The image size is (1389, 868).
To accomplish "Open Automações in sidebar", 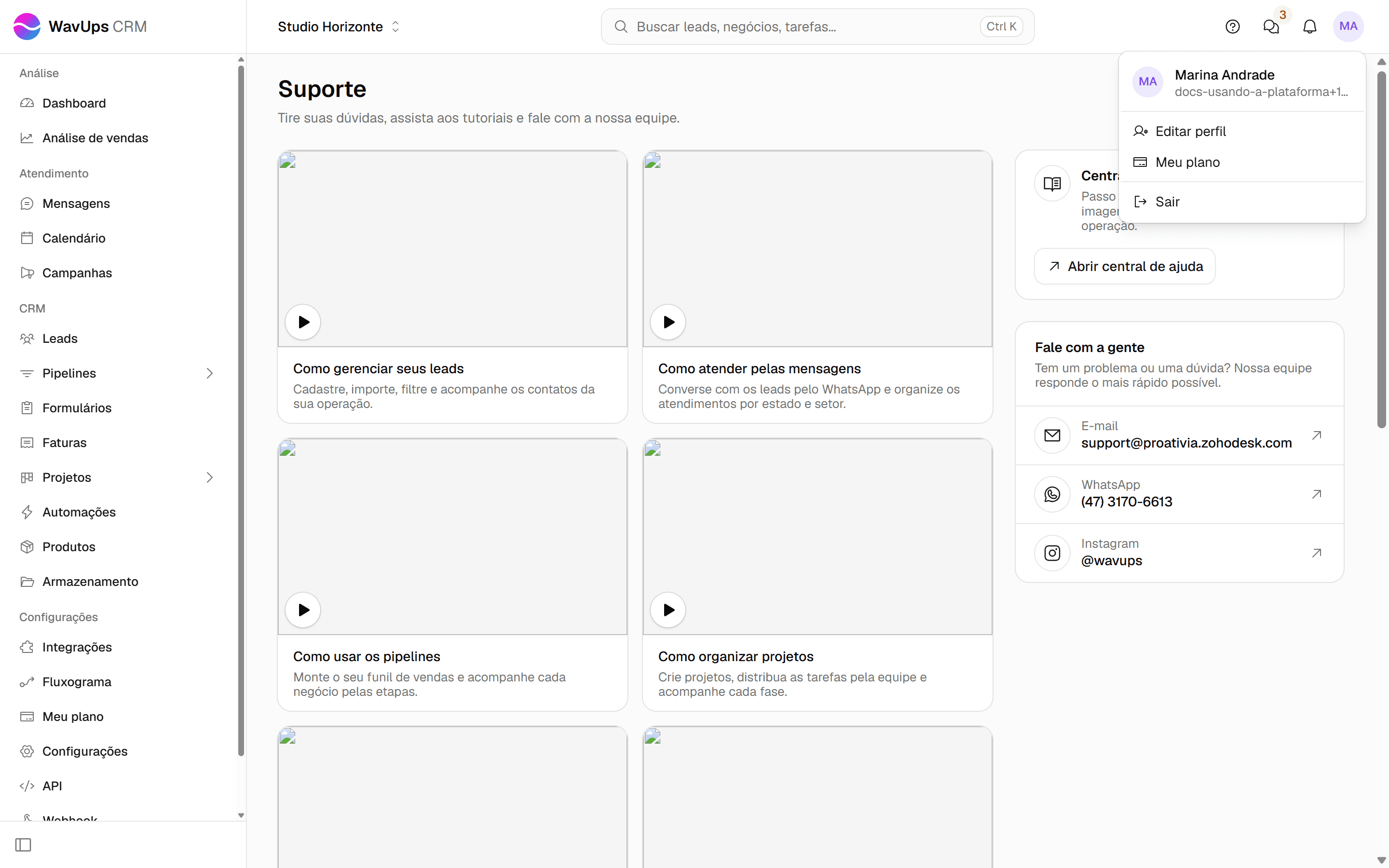I will click(x=118, y=512).
